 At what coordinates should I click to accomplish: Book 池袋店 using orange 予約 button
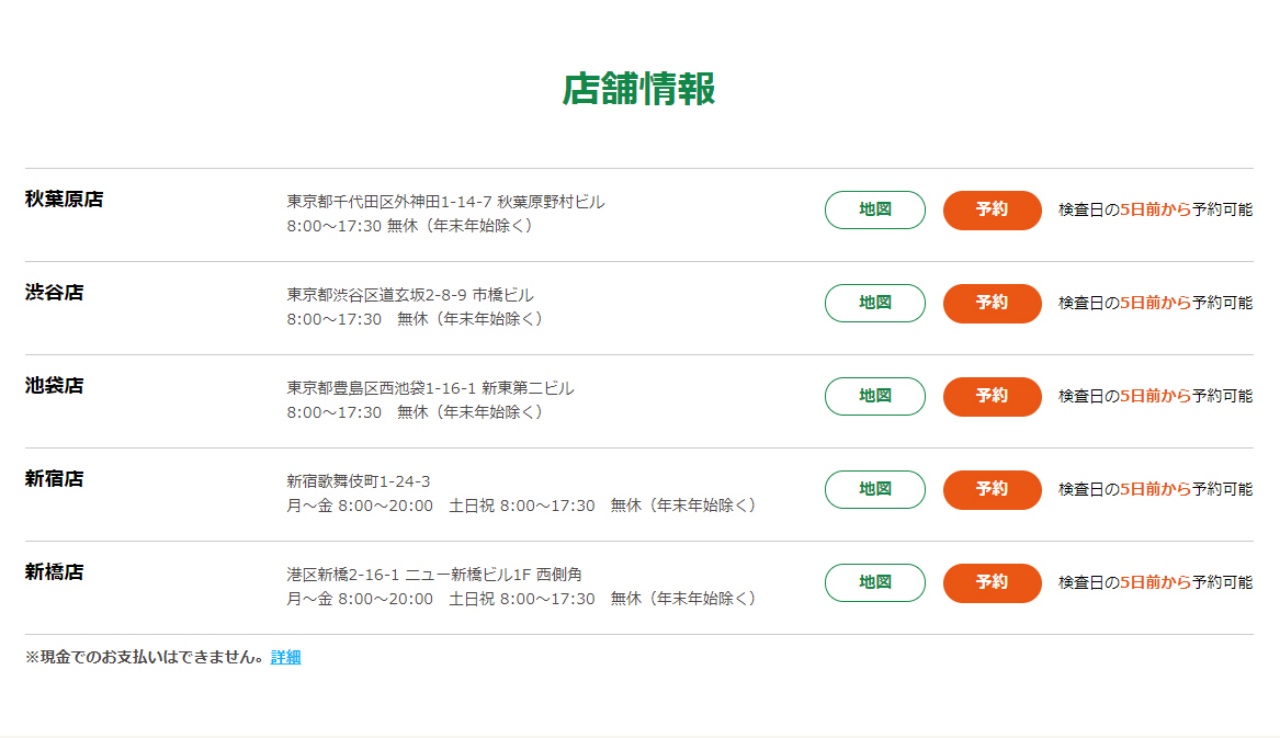(x=992, y=396)
